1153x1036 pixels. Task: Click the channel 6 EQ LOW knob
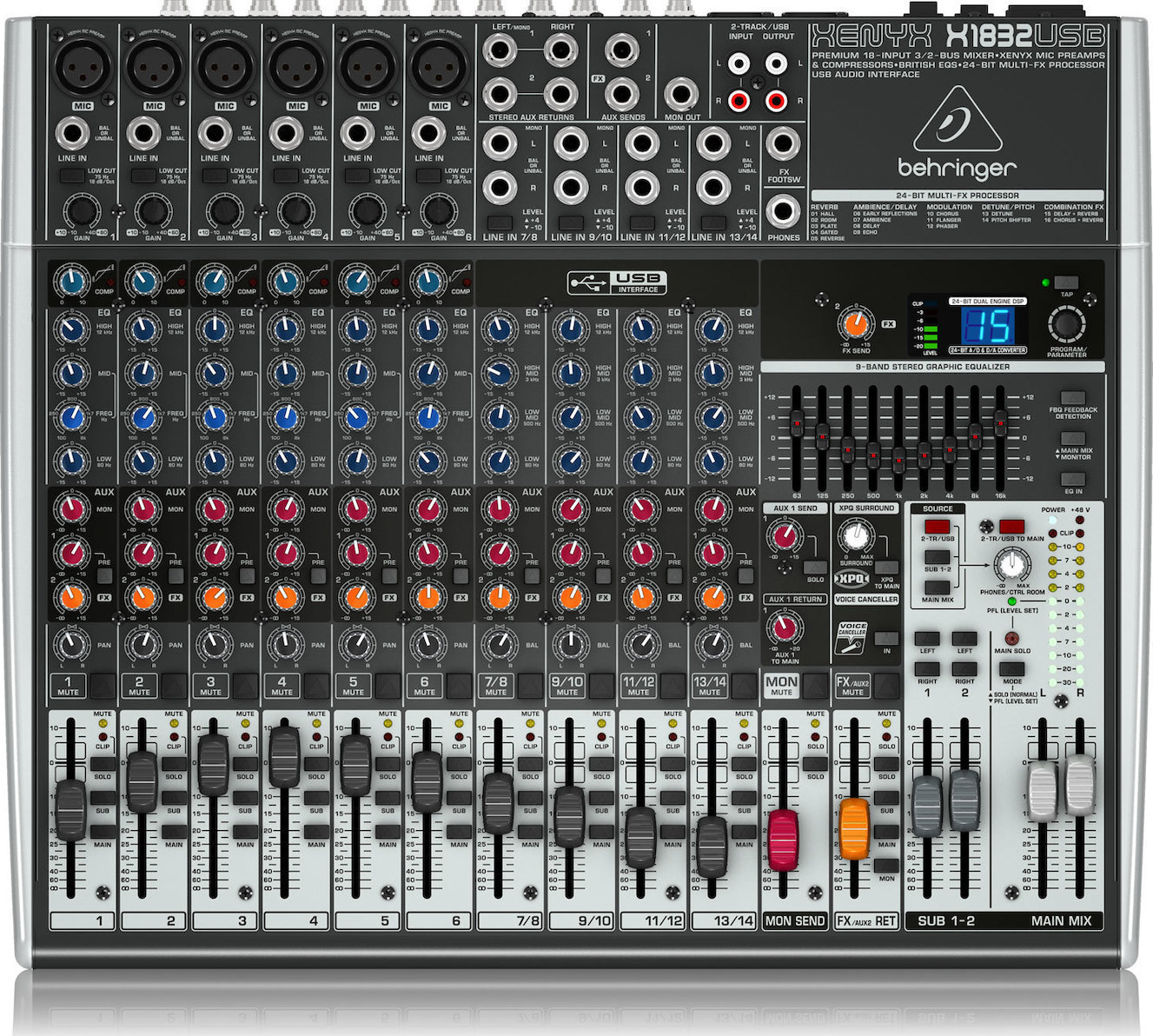point(427,461)
